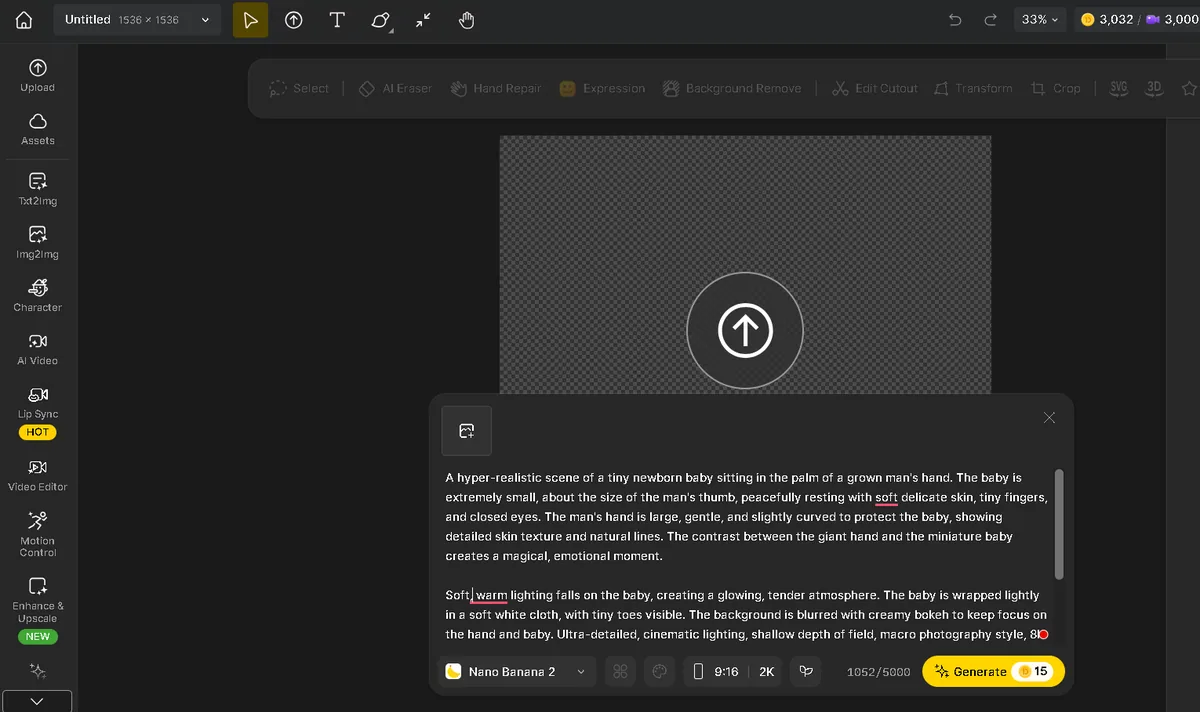The height and width of the screenshot is (712, 1200).
Task: Click the Generate button
Action: (992, 672)
